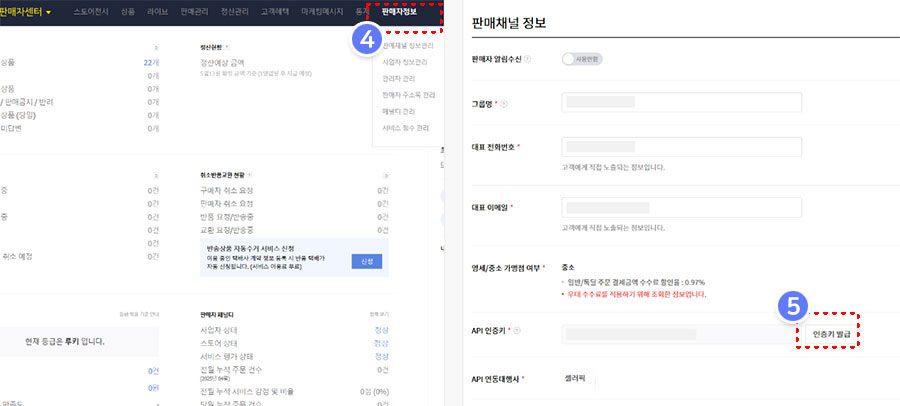Open the 마케팅메시지 menu item

point(323,12)
